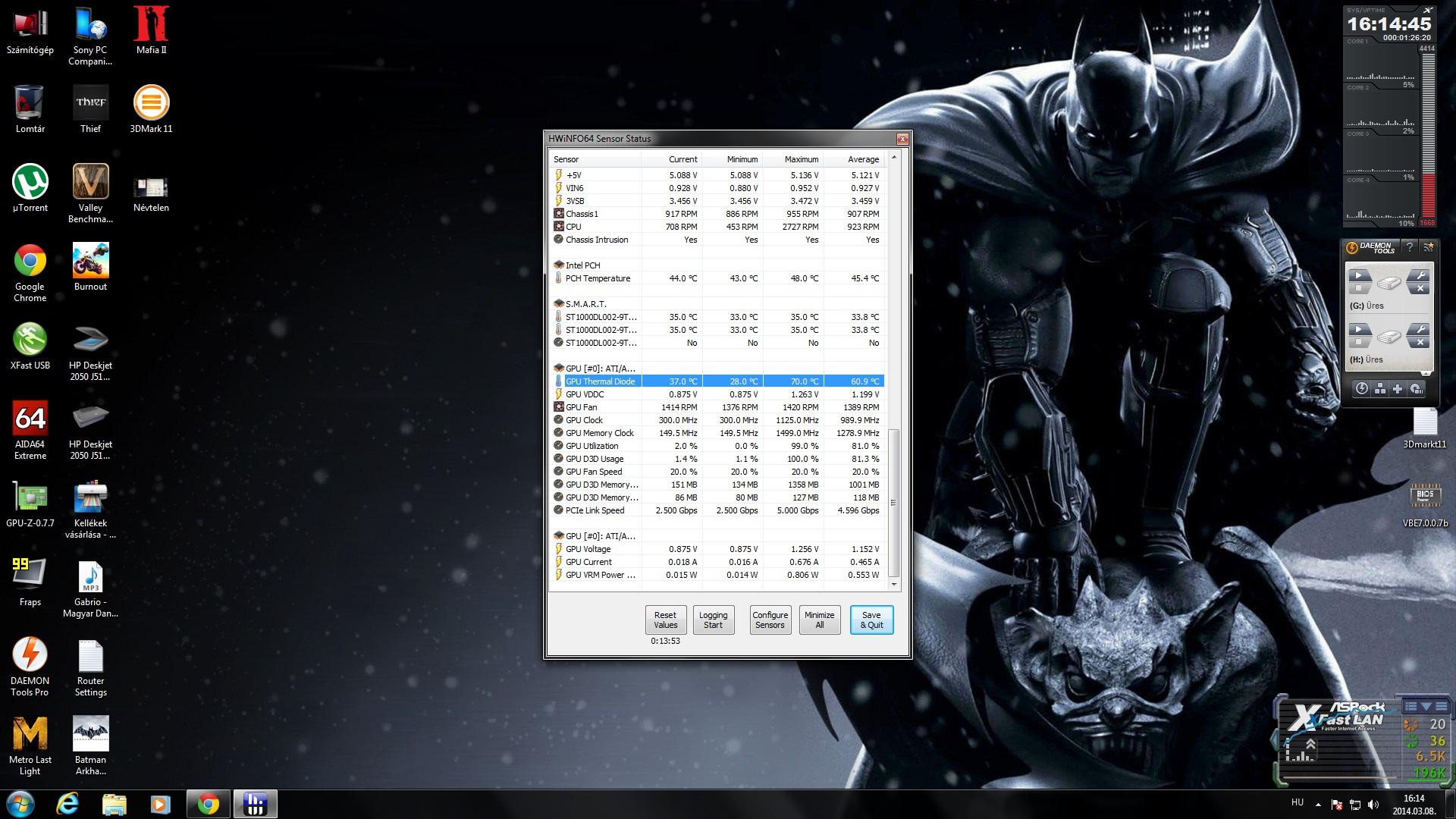Open the Lomtár recycle bin
The image size is (1456, 819).
30,109
